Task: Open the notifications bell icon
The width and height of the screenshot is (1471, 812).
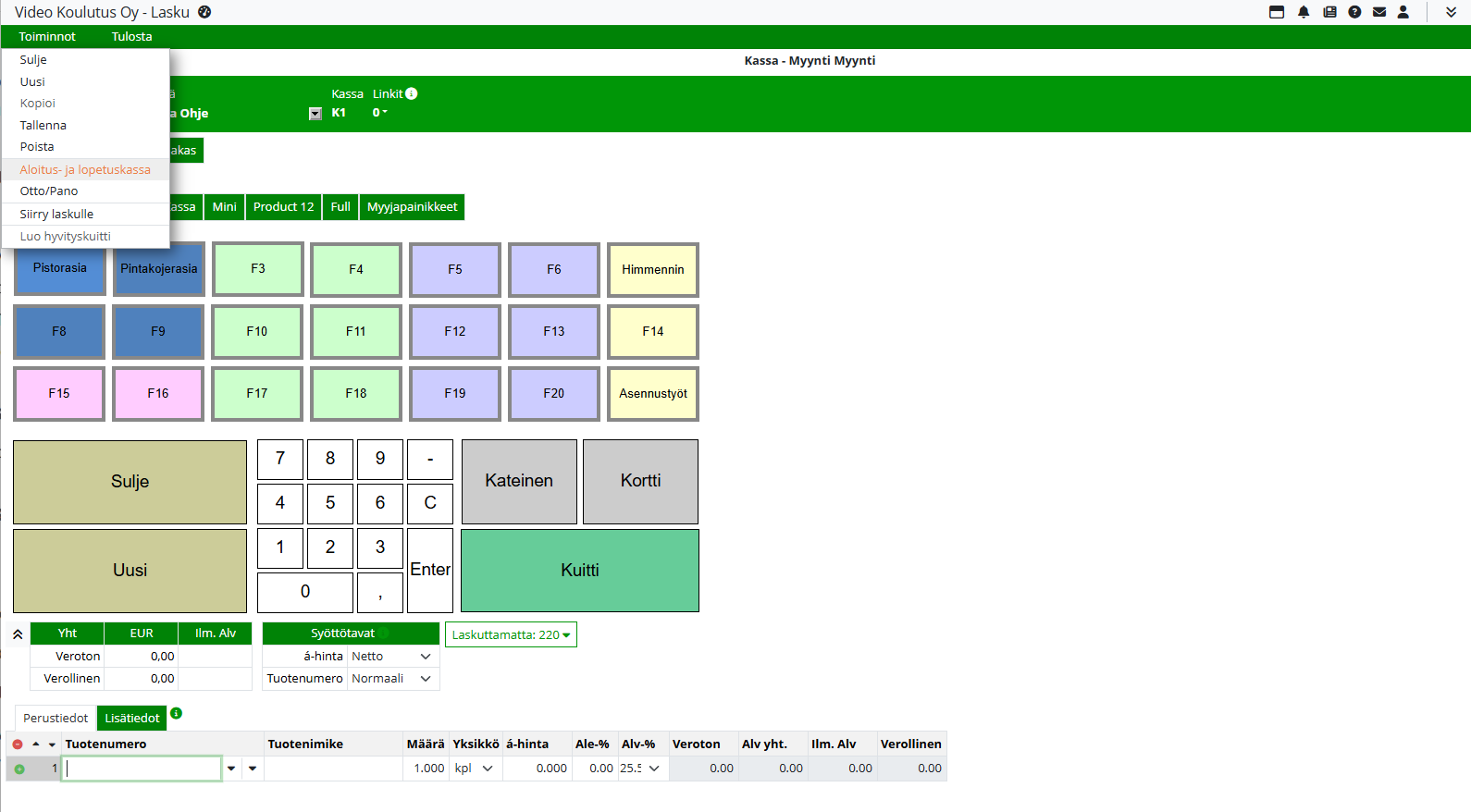Action: (1304, 12)
